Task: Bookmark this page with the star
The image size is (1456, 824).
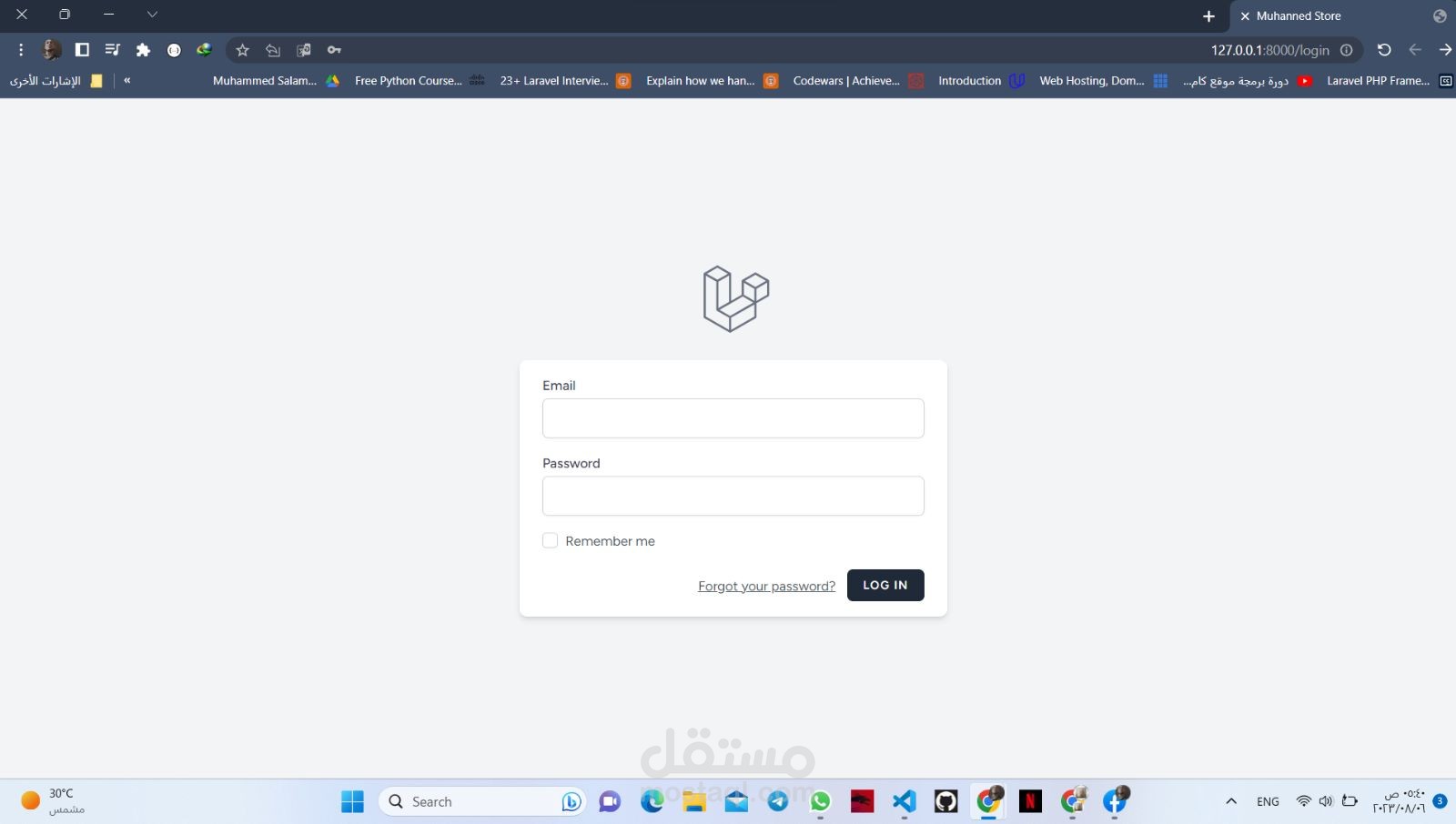Action: [242, 50]
